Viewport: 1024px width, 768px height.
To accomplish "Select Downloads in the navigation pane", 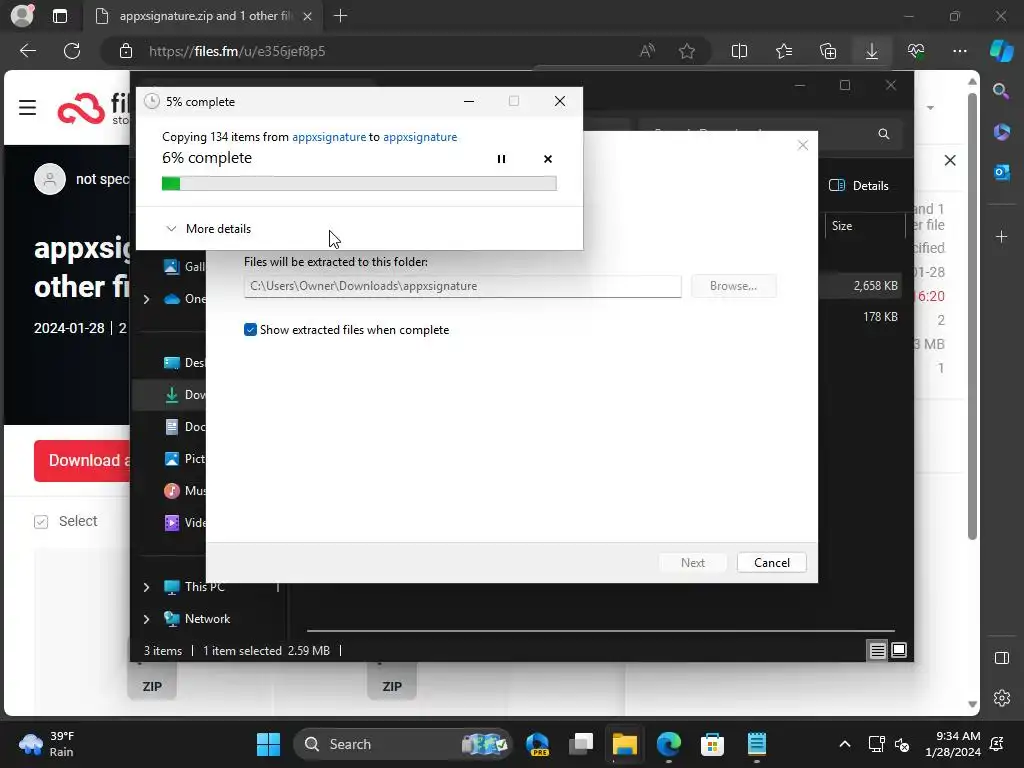I will (x=184, y=394).
